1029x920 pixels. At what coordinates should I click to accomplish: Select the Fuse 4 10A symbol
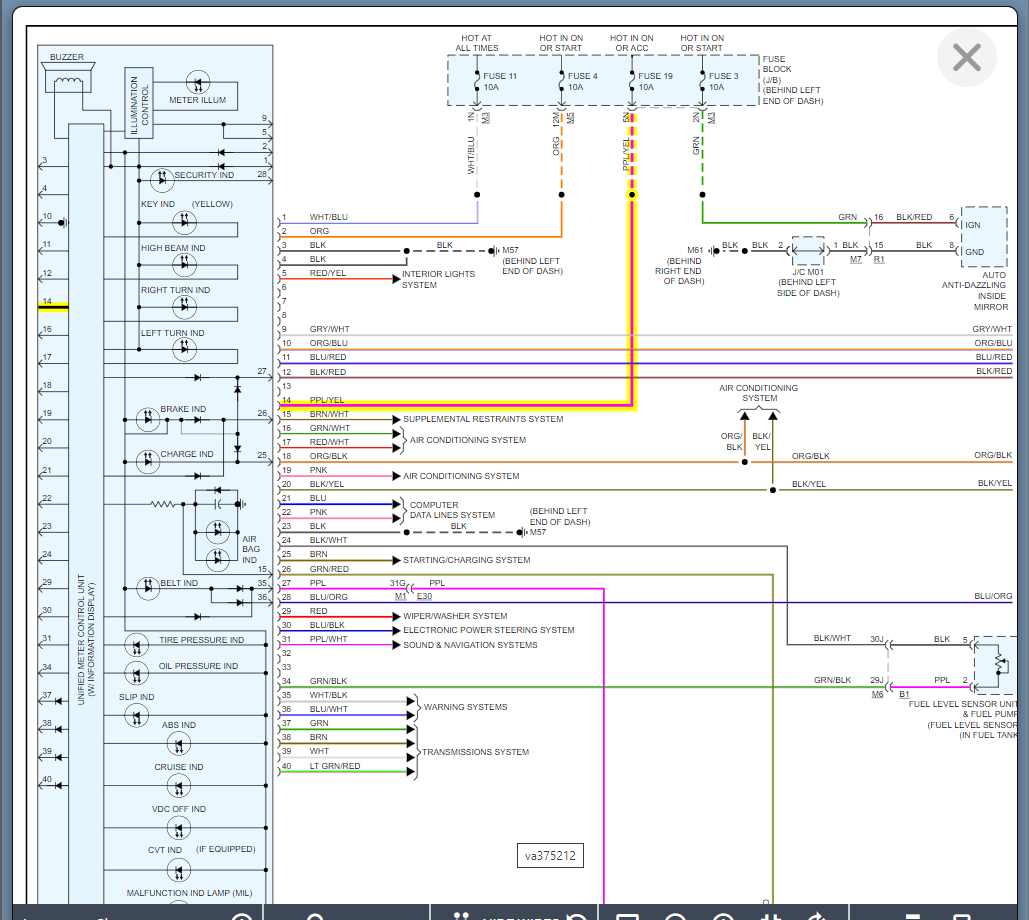(562, 81)
